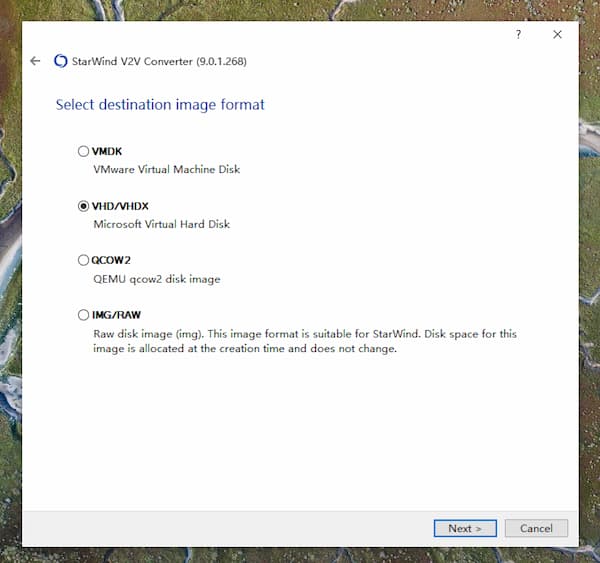Cancel the conversion wizard
600x563 pixels.
tap(536, 528)
